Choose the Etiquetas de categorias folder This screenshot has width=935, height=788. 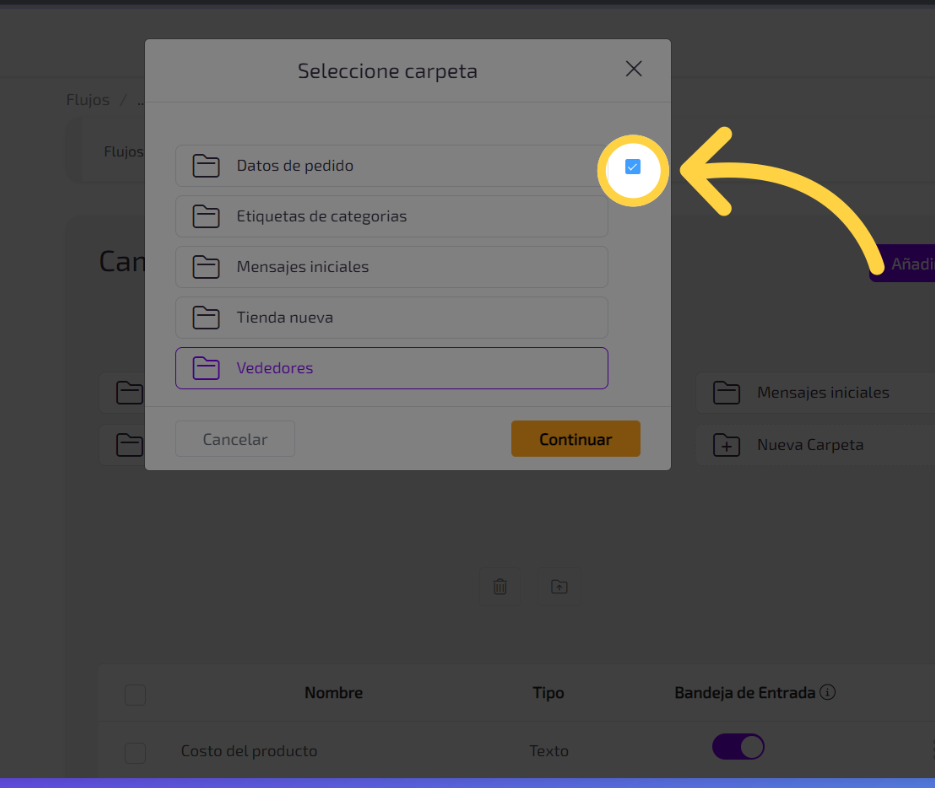coord(391,216)
